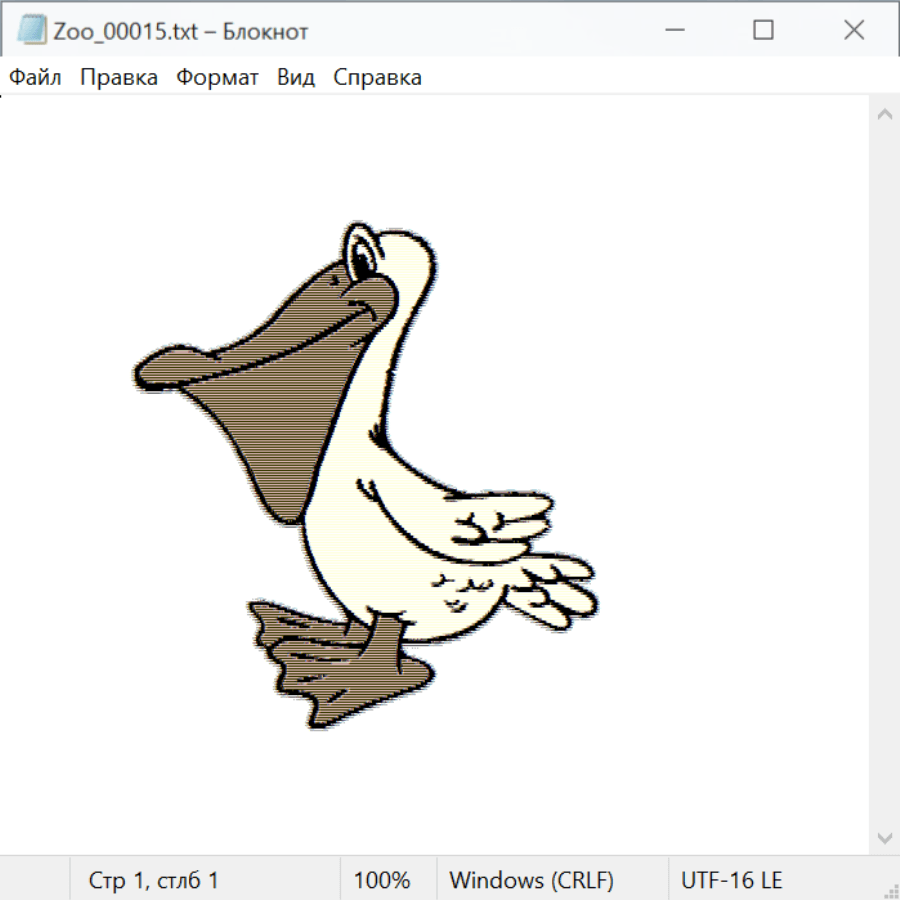Click the resize grip in the bottom-right corner
This screenshot has height=900, width=900.
tap(890, 890)
